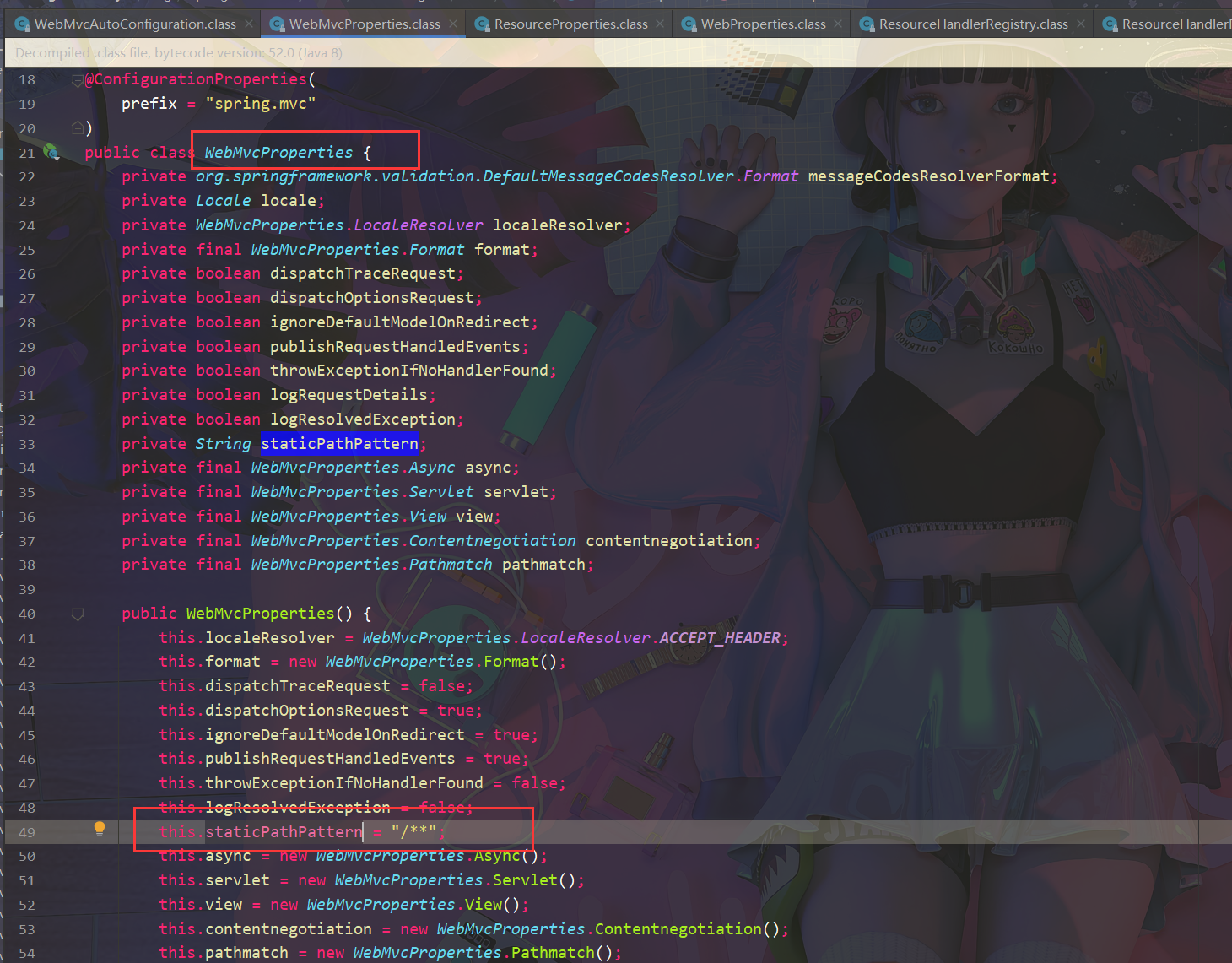Close the ResourceProperties.class tab
This screenshot has height=963, width=1232.
(661, 24)
